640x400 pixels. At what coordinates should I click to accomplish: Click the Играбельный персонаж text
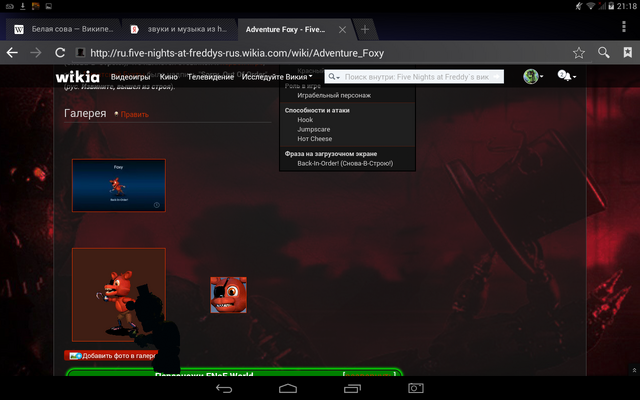(334, 95)
